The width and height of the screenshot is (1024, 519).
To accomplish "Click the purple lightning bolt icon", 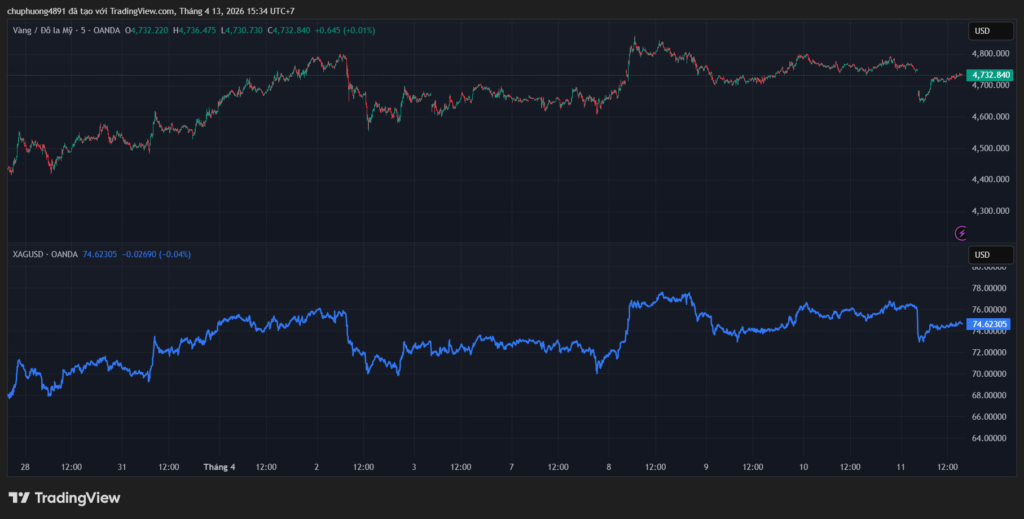I will coord(962,233).
